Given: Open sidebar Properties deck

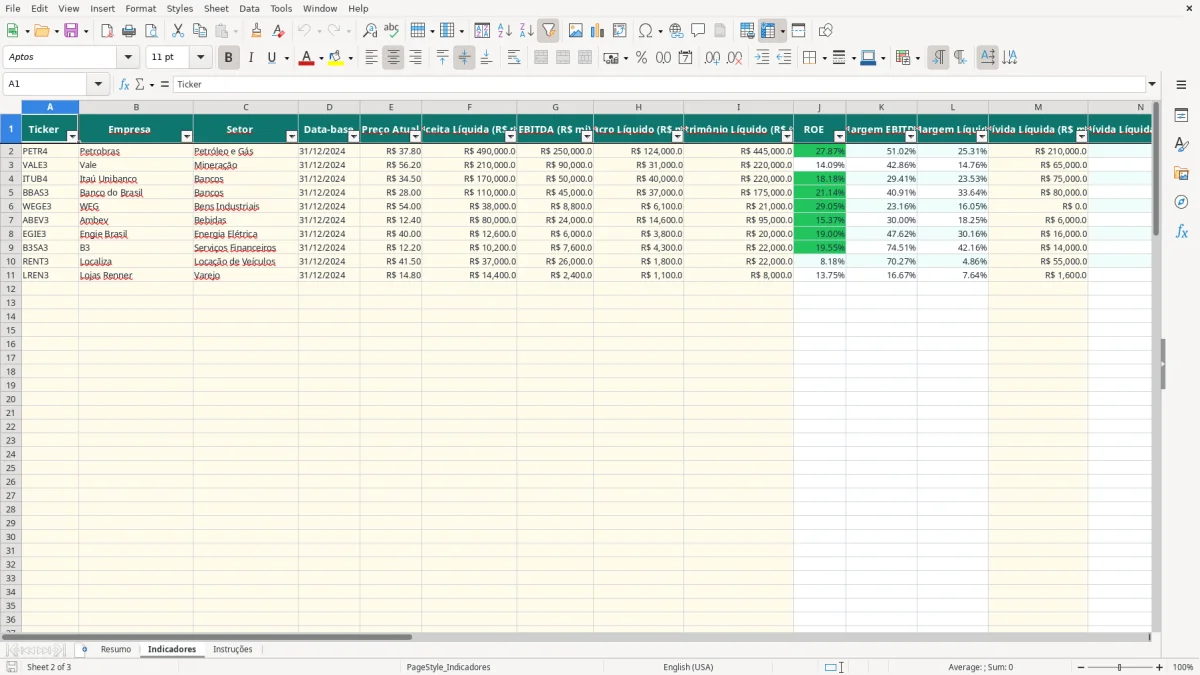Looking at the screenshot, I should (1181, 115).
